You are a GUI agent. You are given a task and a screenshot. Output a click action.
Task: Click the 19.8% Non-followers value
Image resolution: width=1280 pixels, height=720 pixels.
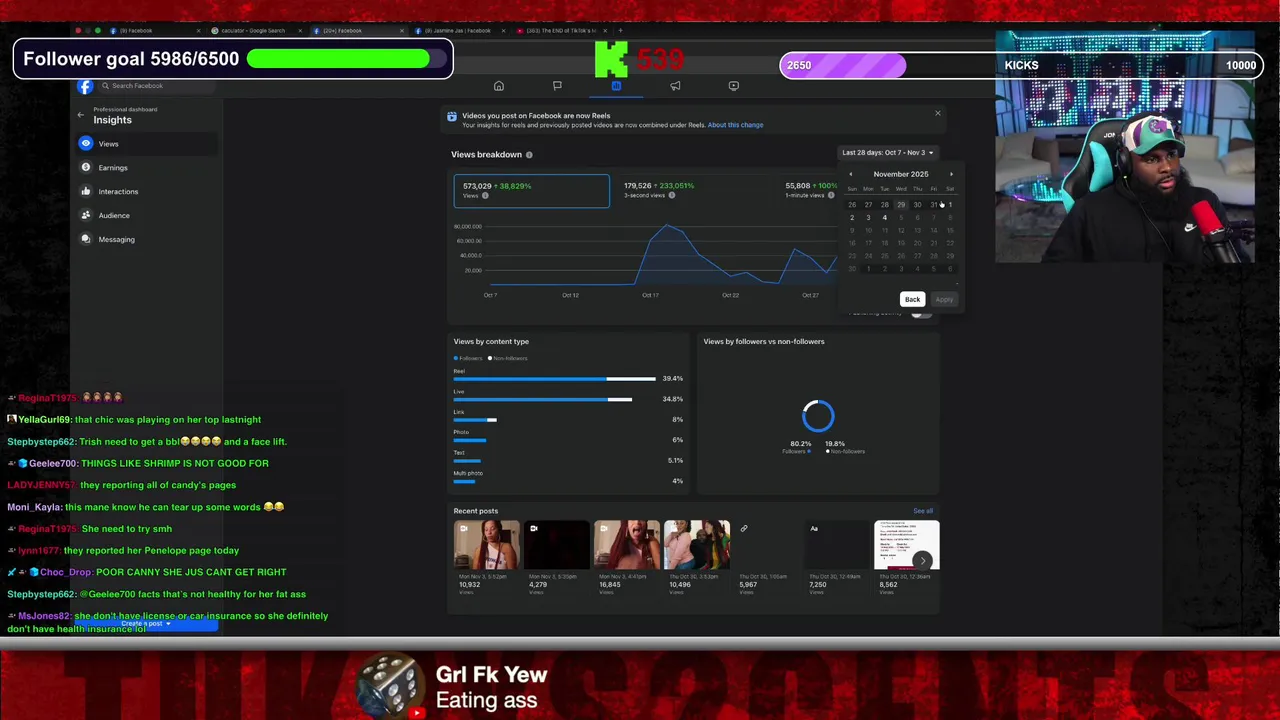coord(835,444)
